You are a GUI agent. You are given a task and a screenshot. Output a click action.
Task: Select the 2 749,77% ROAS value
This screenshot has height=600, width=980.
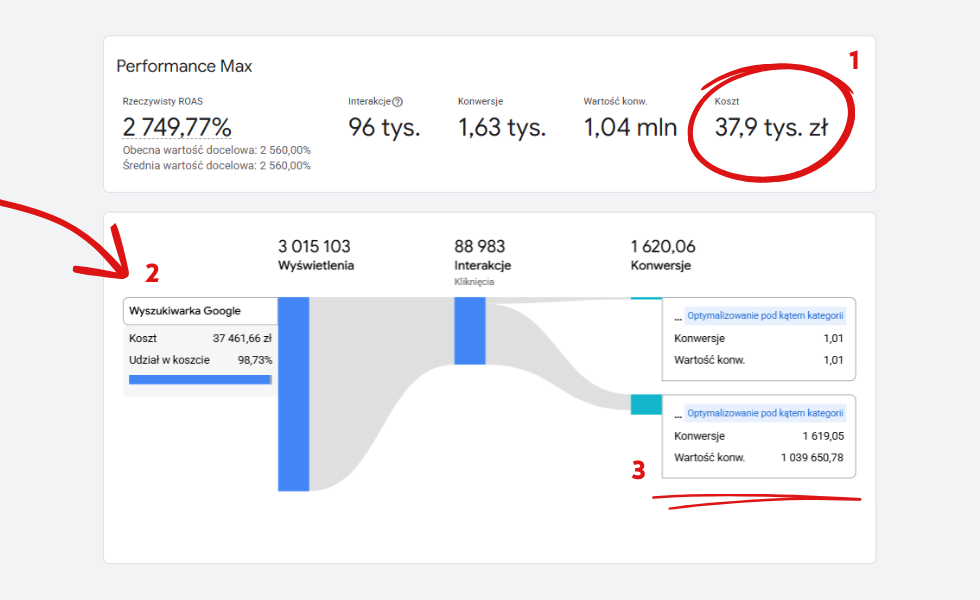pyautogui.click(x=177, y=128)
